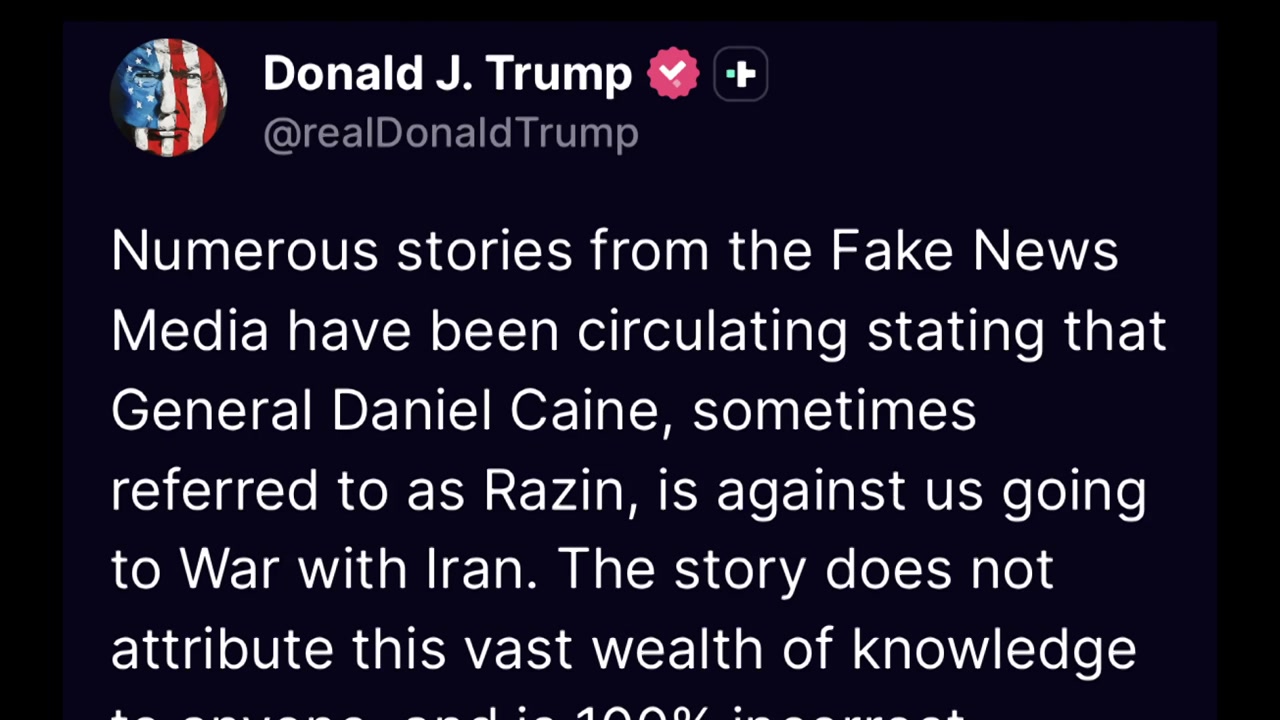This screenshot has height=720, width=1280.
Task: Click the word "sometimes" in the post
Action: (834, 410)
